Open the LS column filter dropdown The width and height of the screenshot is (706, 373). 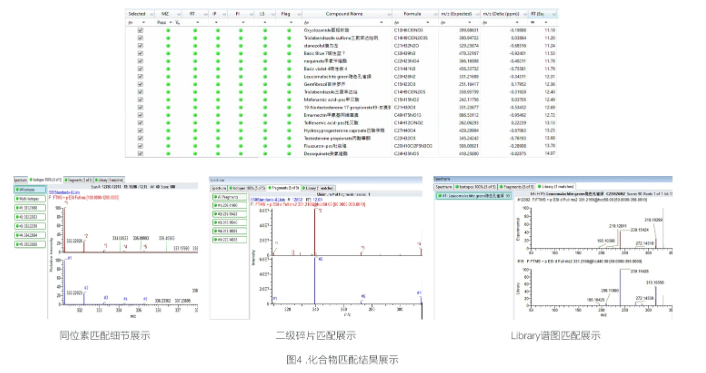tap(265, 23)
